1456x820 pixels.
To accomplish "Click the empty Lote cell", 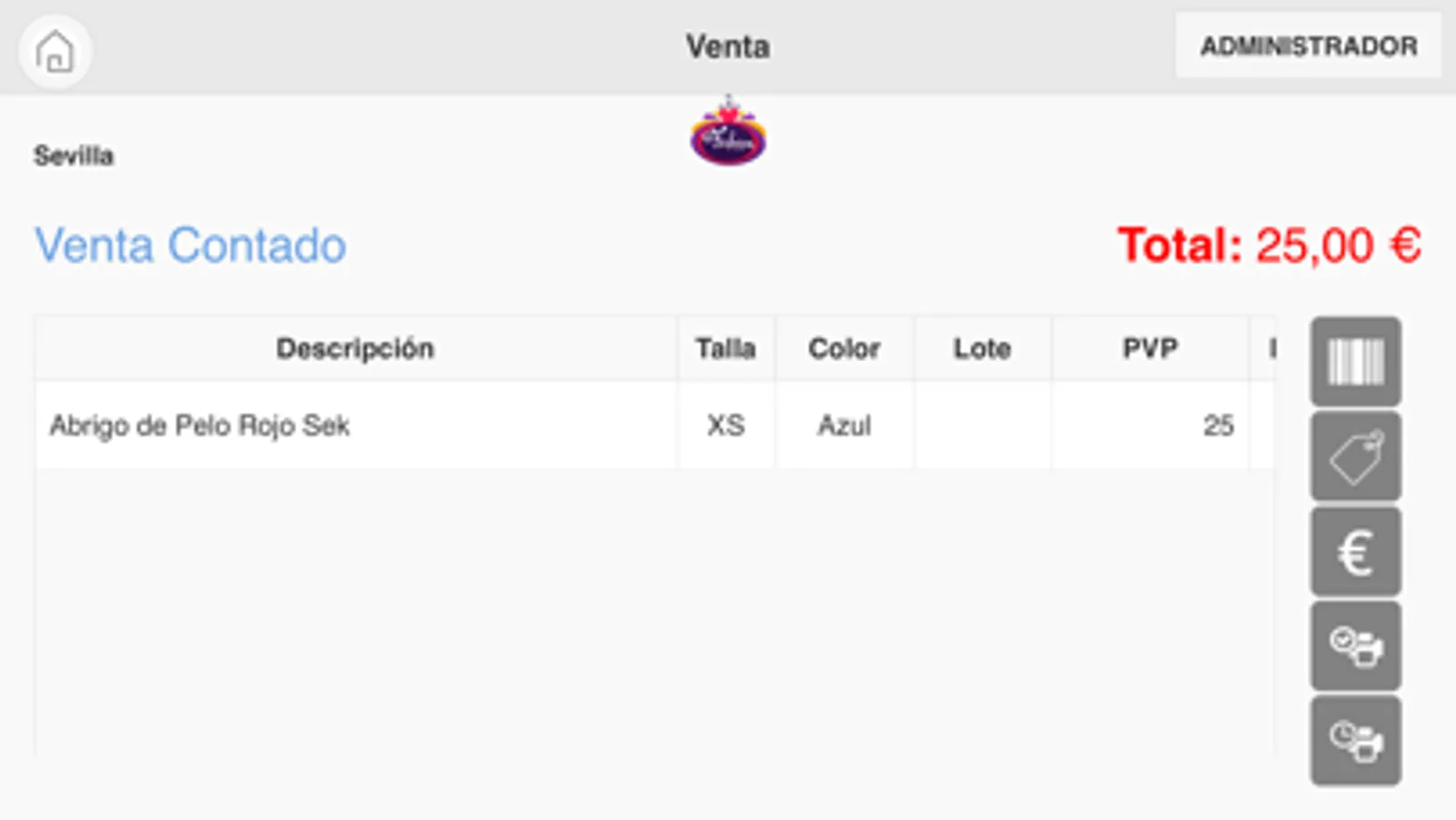I will click(x=982, y=425).
